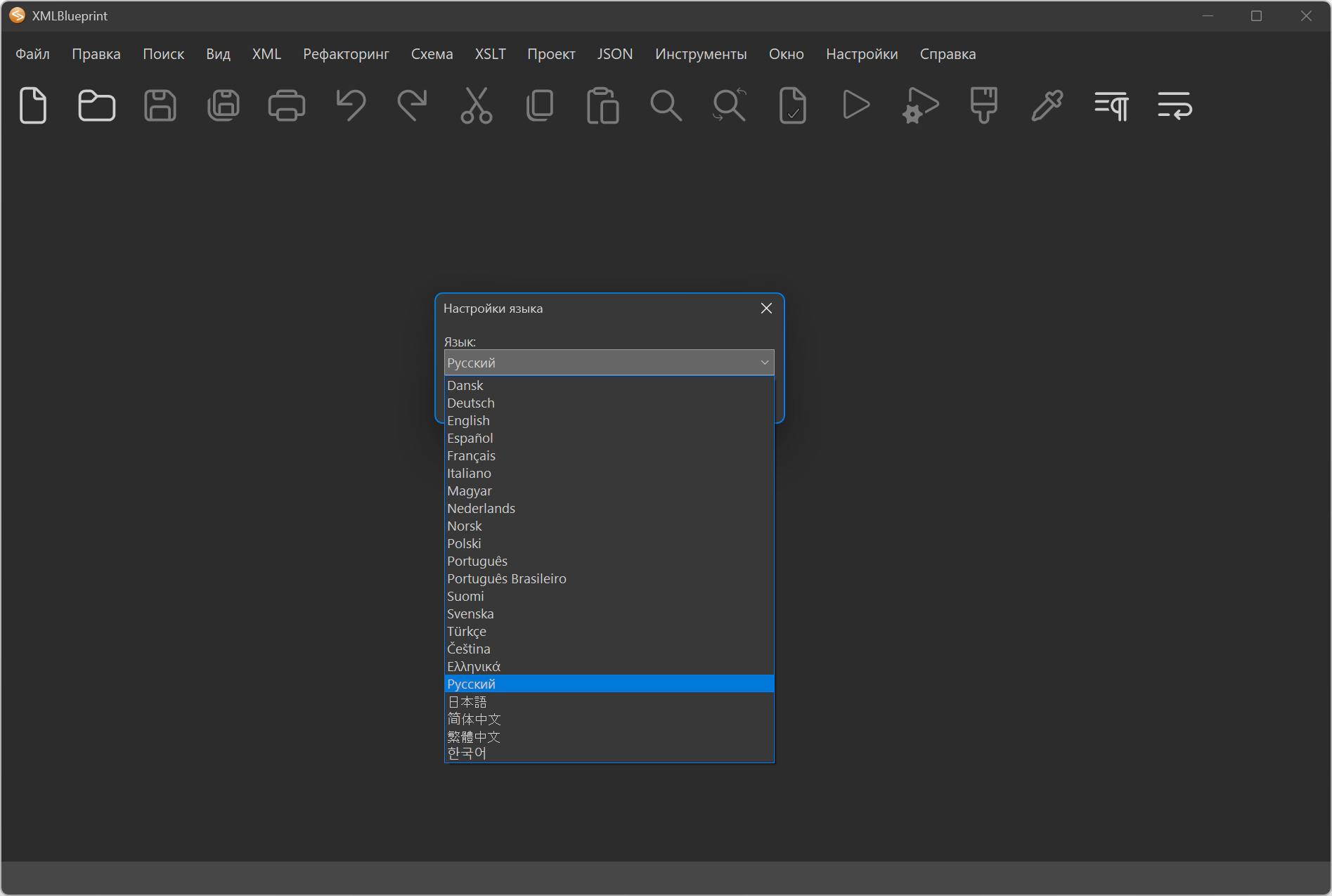Open the Рефакторинг menu
This screenshot has width=1332, height=896.
(x=346, y=54)
